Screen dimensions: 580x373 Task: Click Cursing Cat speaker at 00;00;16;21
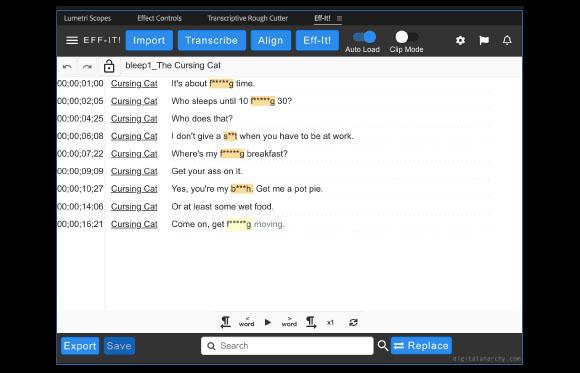click(134, 224)
